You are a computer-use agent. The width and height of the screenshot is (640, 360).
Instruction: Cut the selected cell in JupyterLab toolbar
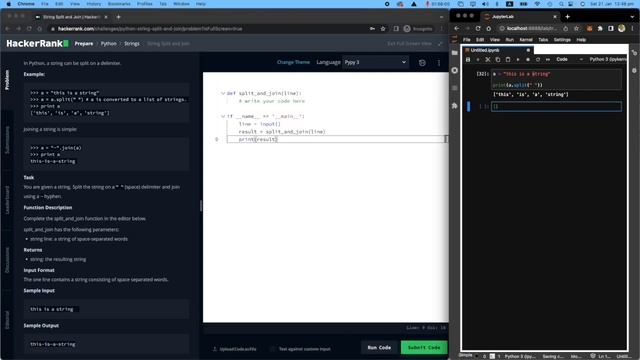click(488, 60)
